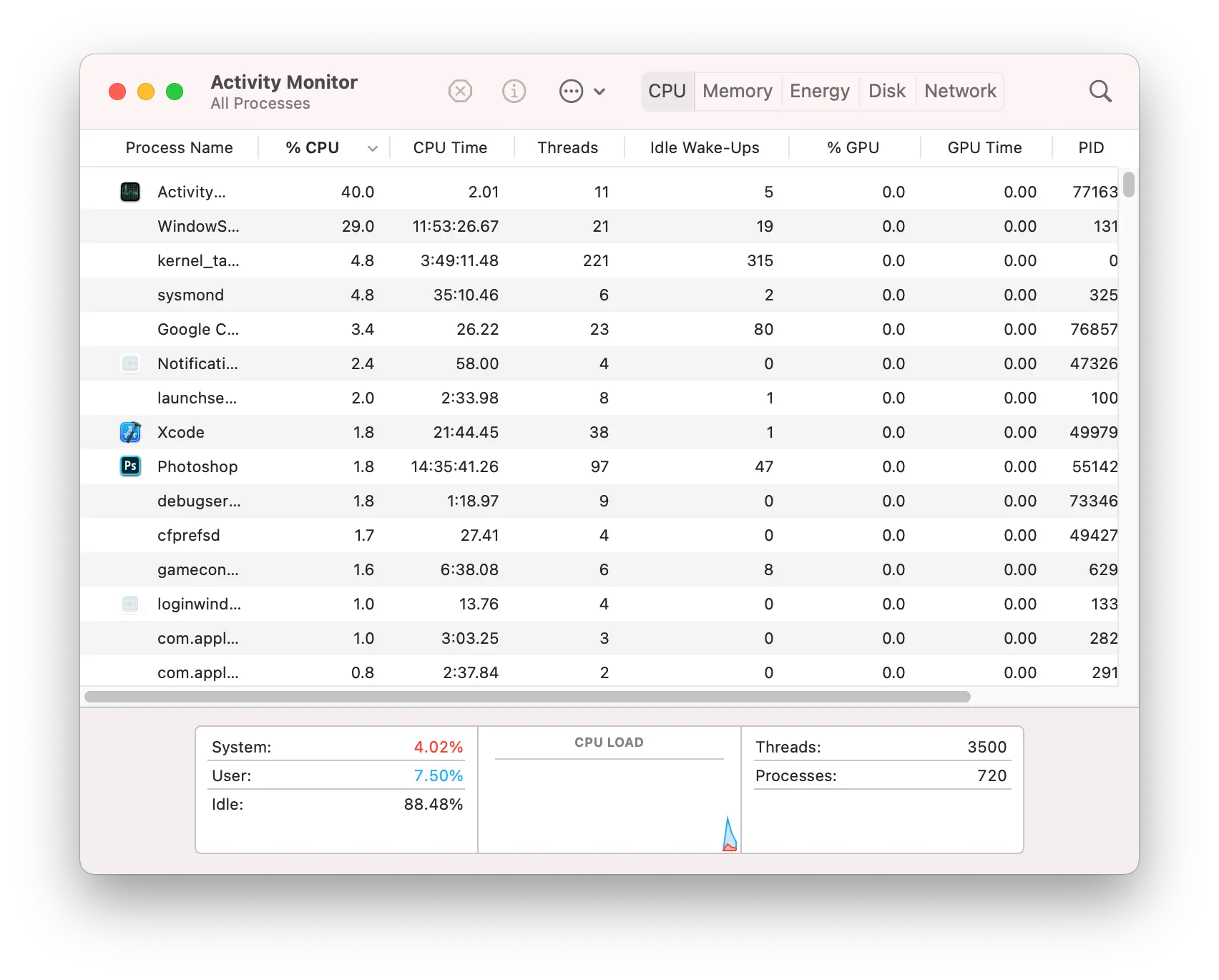Select the Network tab
Viewport: 1219px width, 980px height.
click(959, 92)
